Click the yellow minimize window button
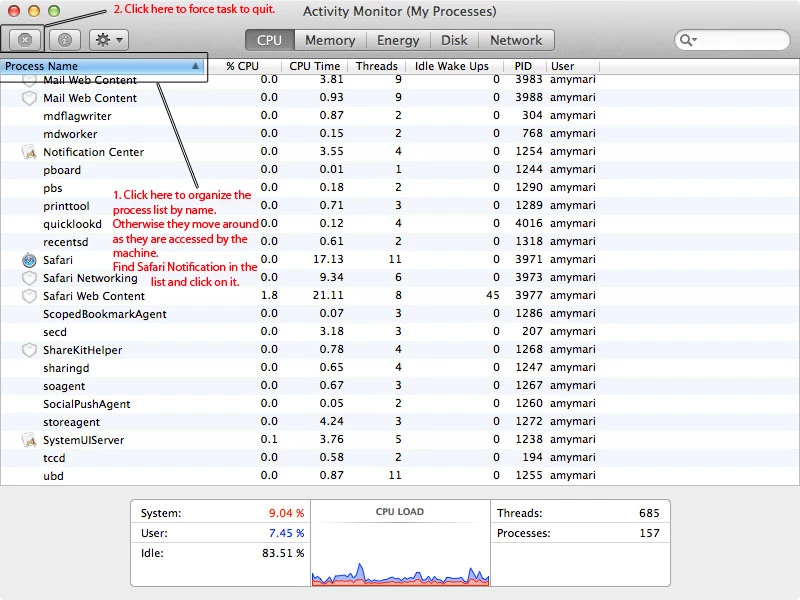 (34, 11)
